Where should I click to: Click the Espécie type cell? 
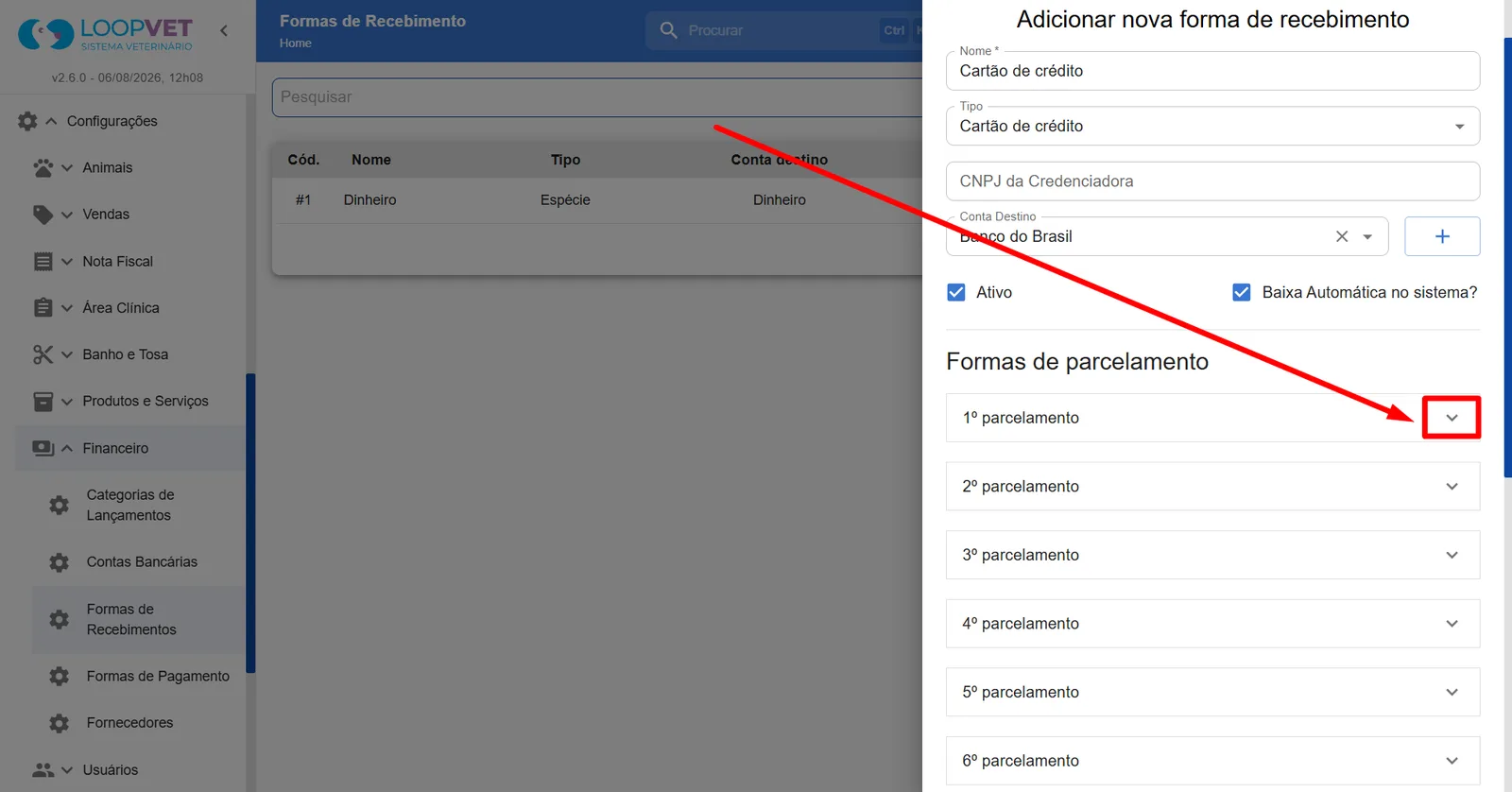pyautogui.click(x=565, y=200)
